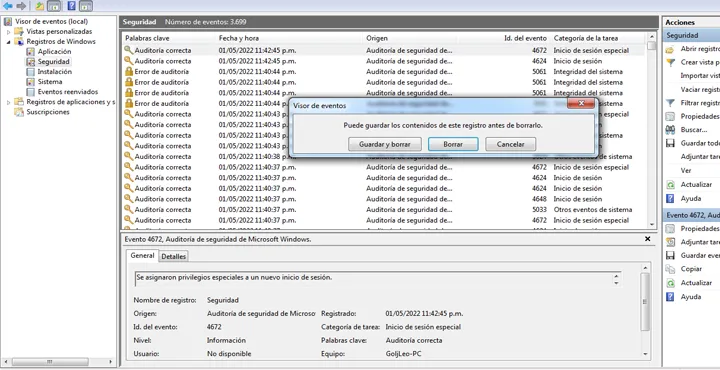Click Adjuntar tarea icon under Evento 4672 actions
Image resolution: width=720 pixels, height=370 pixels.
pos(670,242)
